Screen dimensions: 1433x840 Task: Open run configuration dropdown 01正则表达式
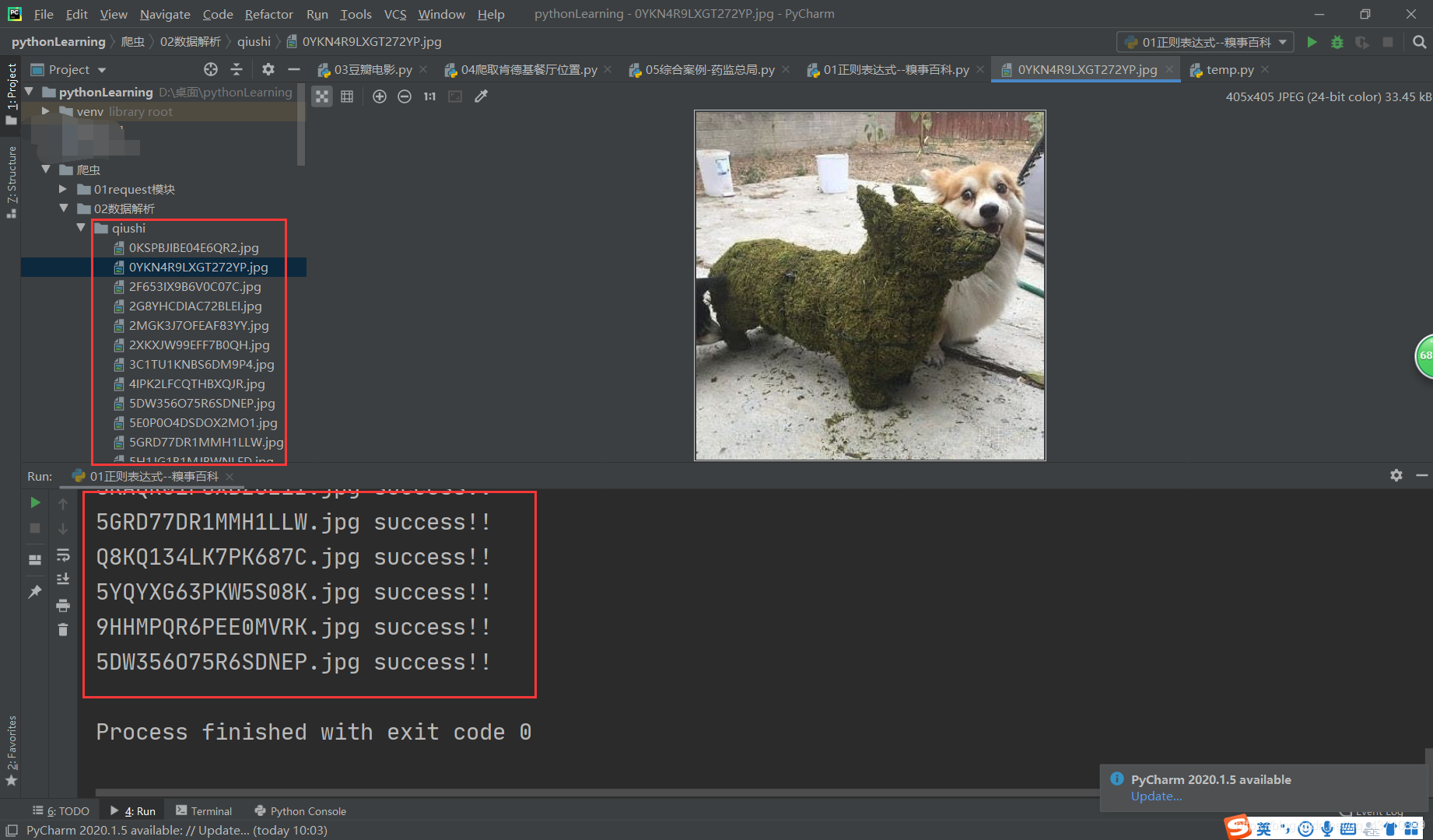point(1205,42)
